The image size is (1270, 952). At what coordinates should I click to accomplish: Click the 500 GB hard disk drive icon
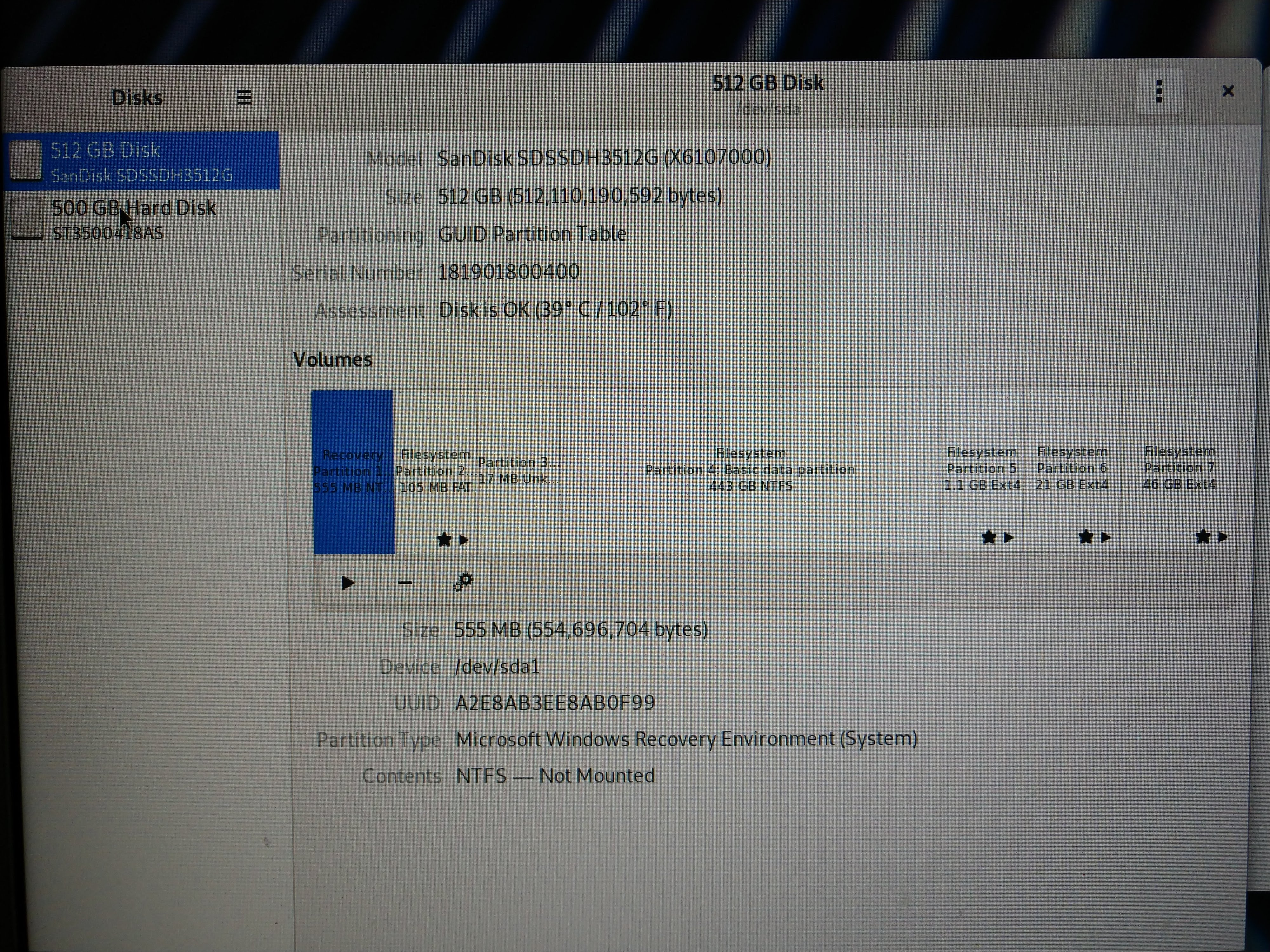(x=27, y=218)
